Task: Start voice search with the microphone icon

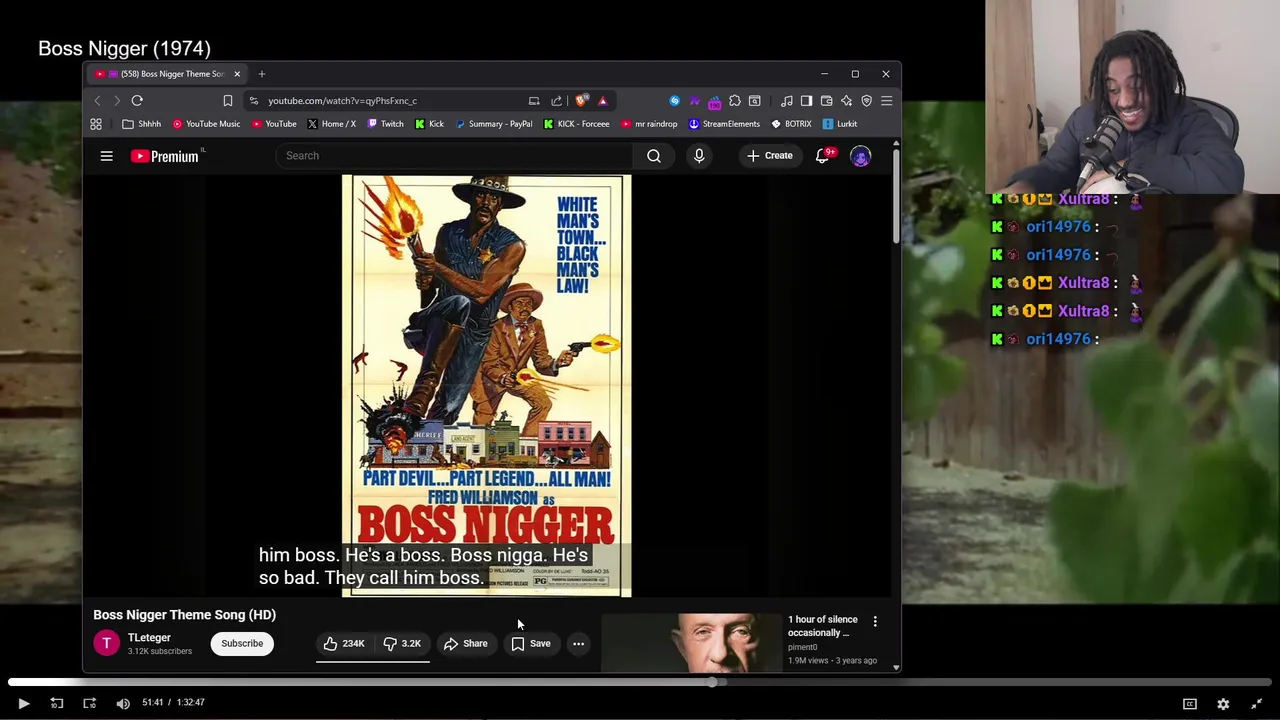Action: click(699, 156)
